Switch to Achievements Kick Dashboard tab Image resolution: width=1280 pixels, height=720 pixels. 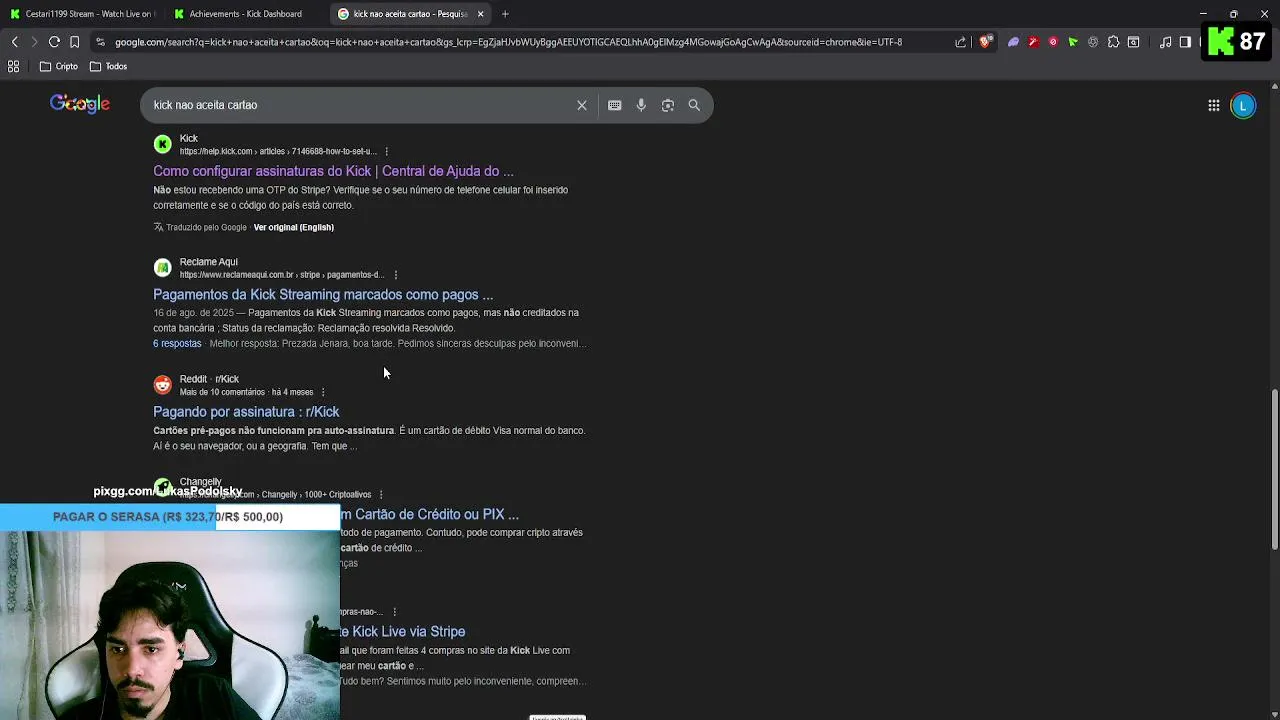245,14
